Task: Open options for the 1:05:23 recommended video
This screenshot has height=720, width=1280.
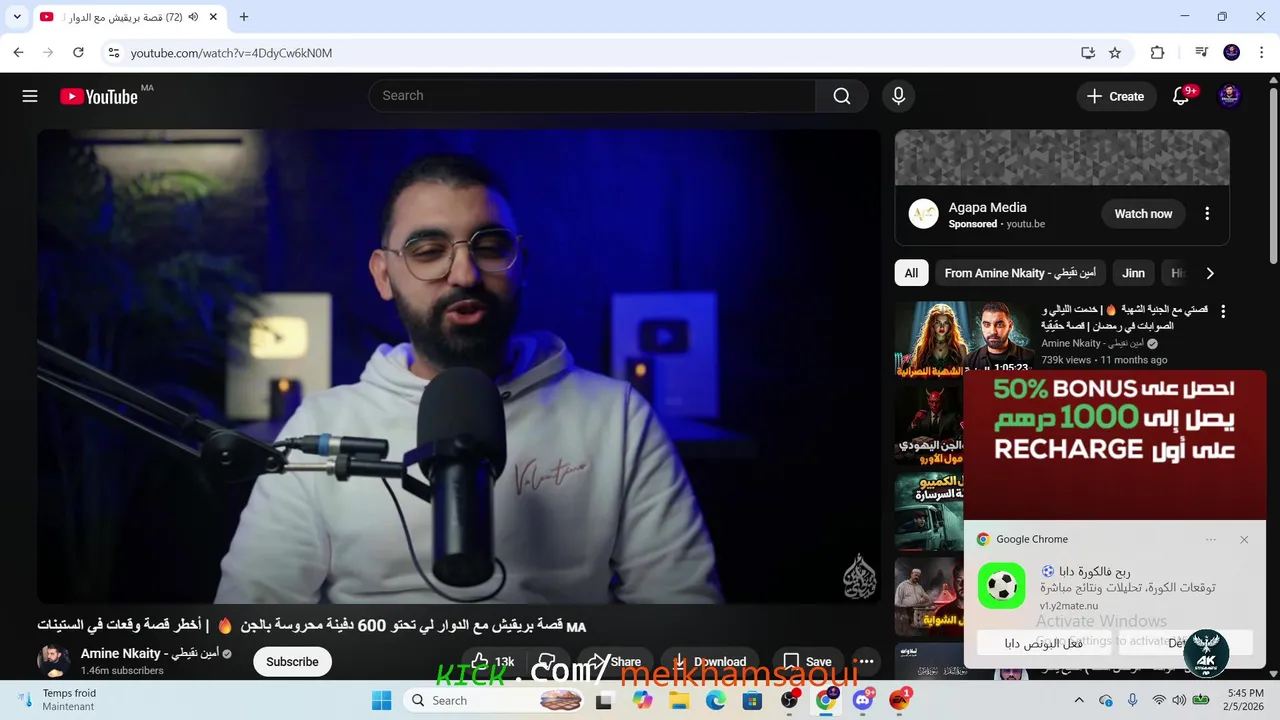Action: coord(1222,311)
